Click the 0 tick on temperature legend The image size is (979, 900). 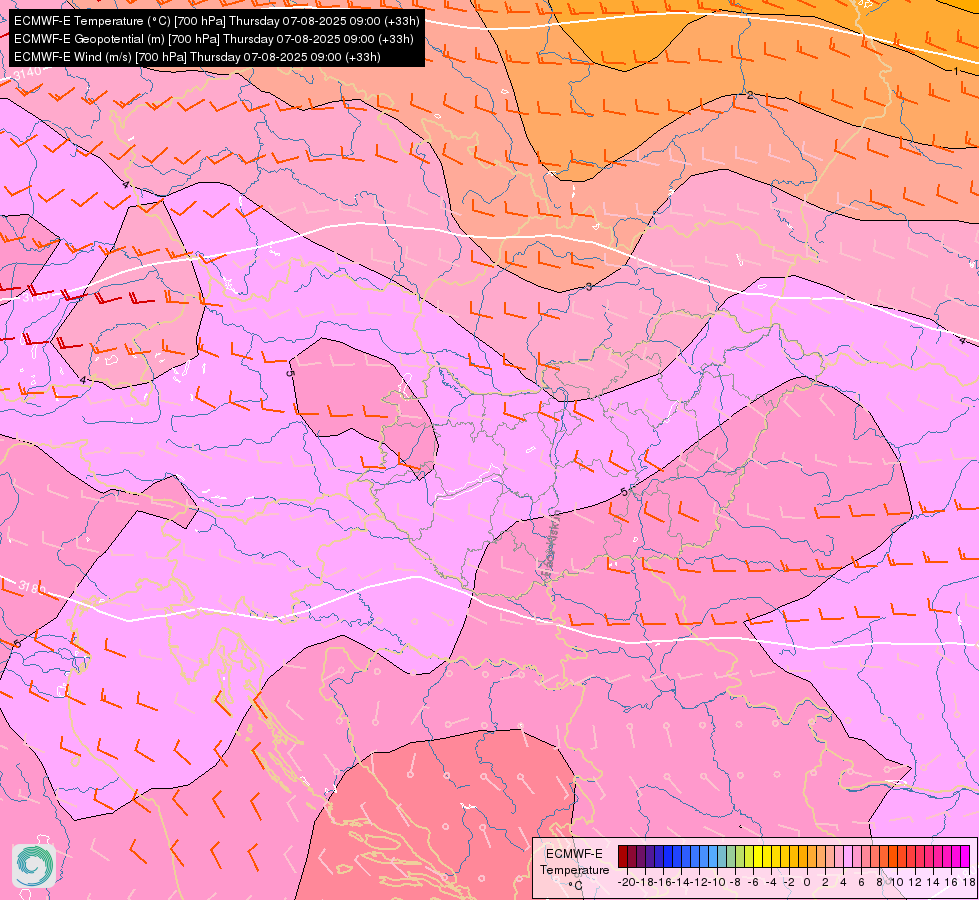coord(807,882)
